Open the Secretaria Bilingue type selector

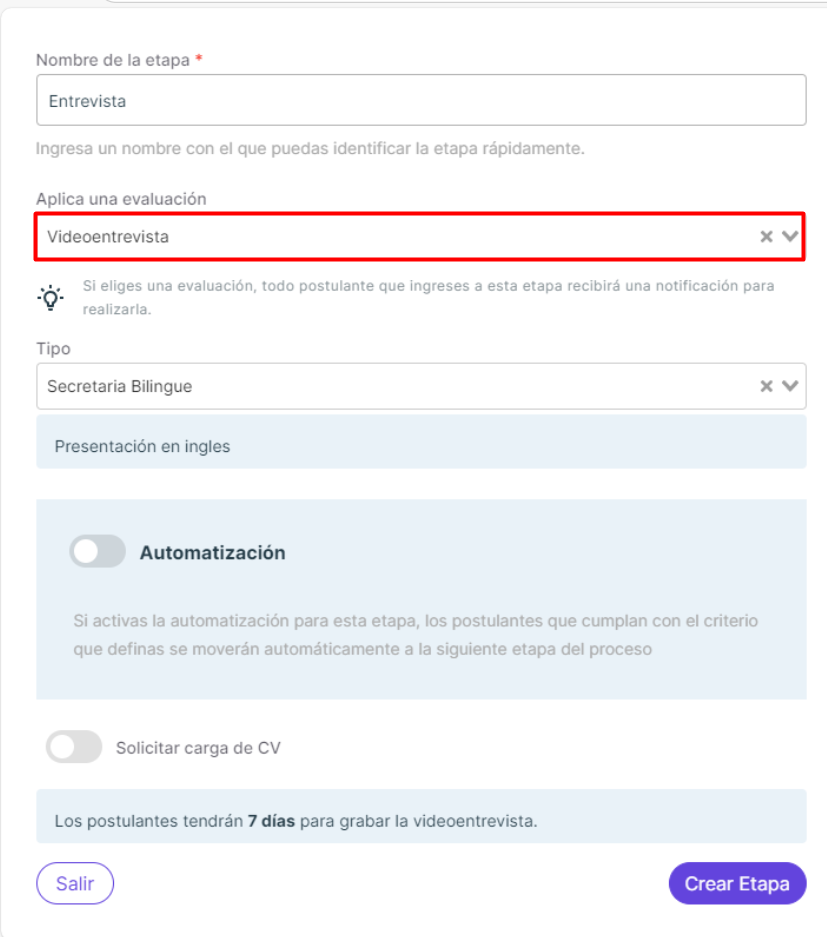click(421, 386)
